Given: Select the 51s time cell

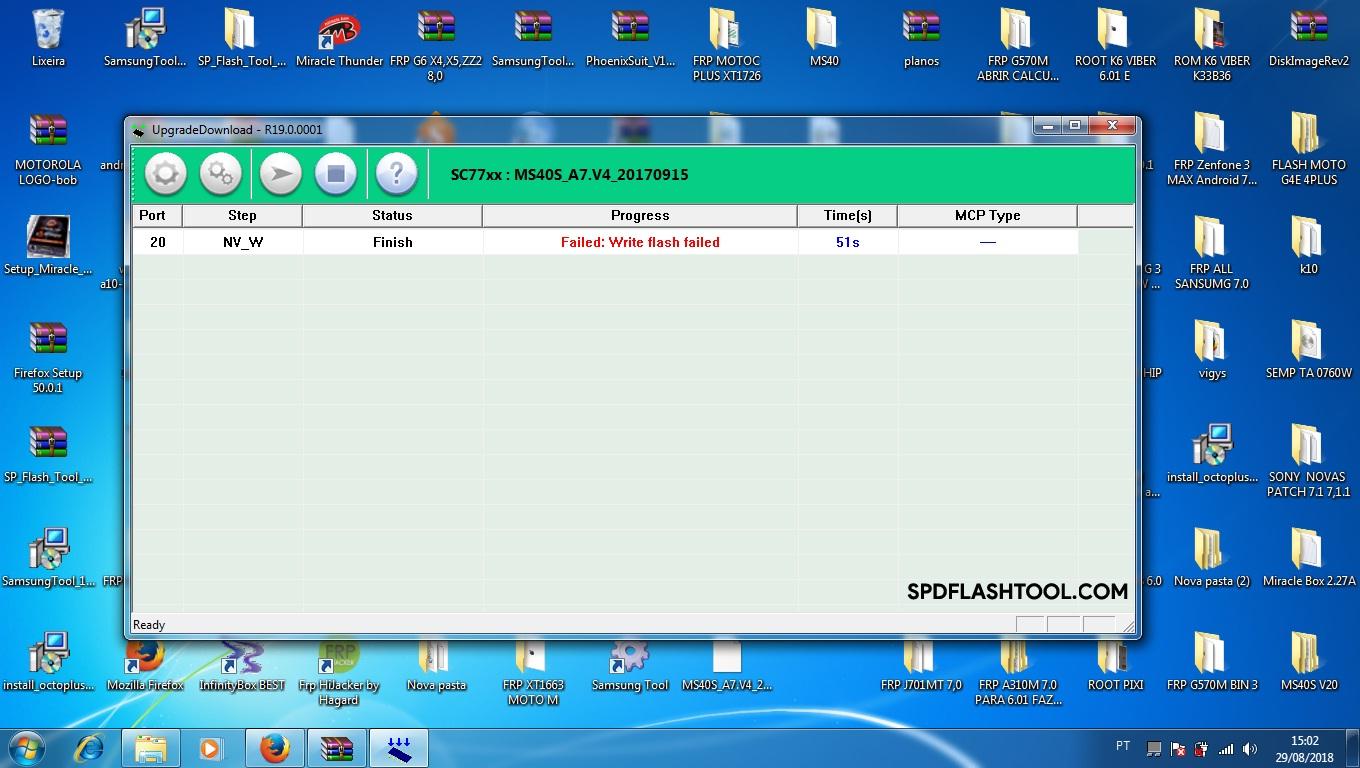Looking at the screenshot, I should coord(847,242).
